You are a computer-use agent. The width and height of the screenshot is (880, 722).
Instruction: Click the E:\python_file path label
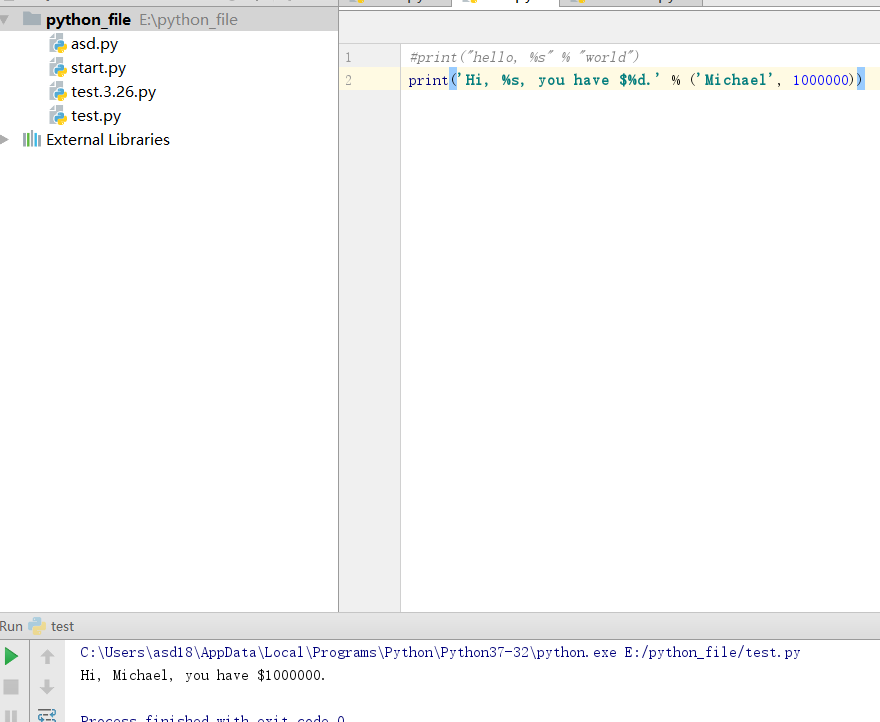tap(189, 20)
